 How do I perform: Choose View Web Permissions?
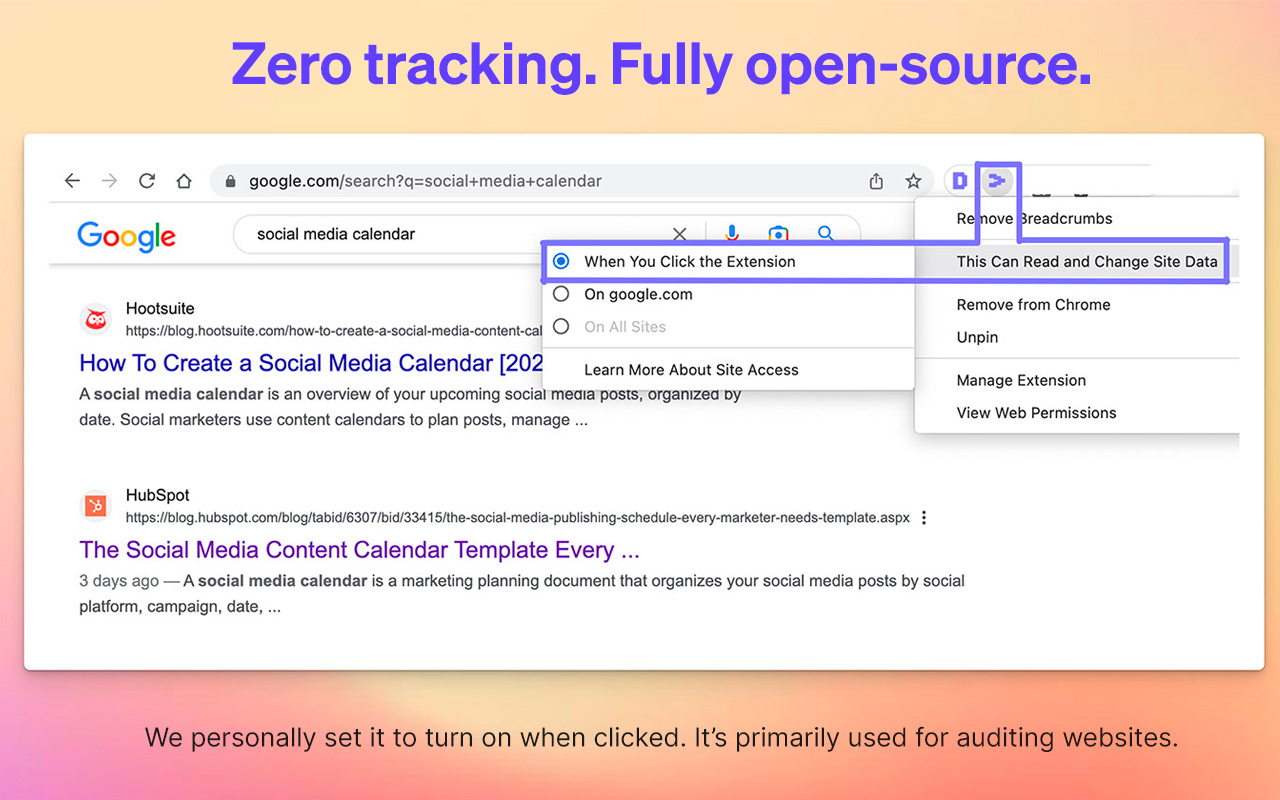pyautogui.click(x=1077, y=413)
